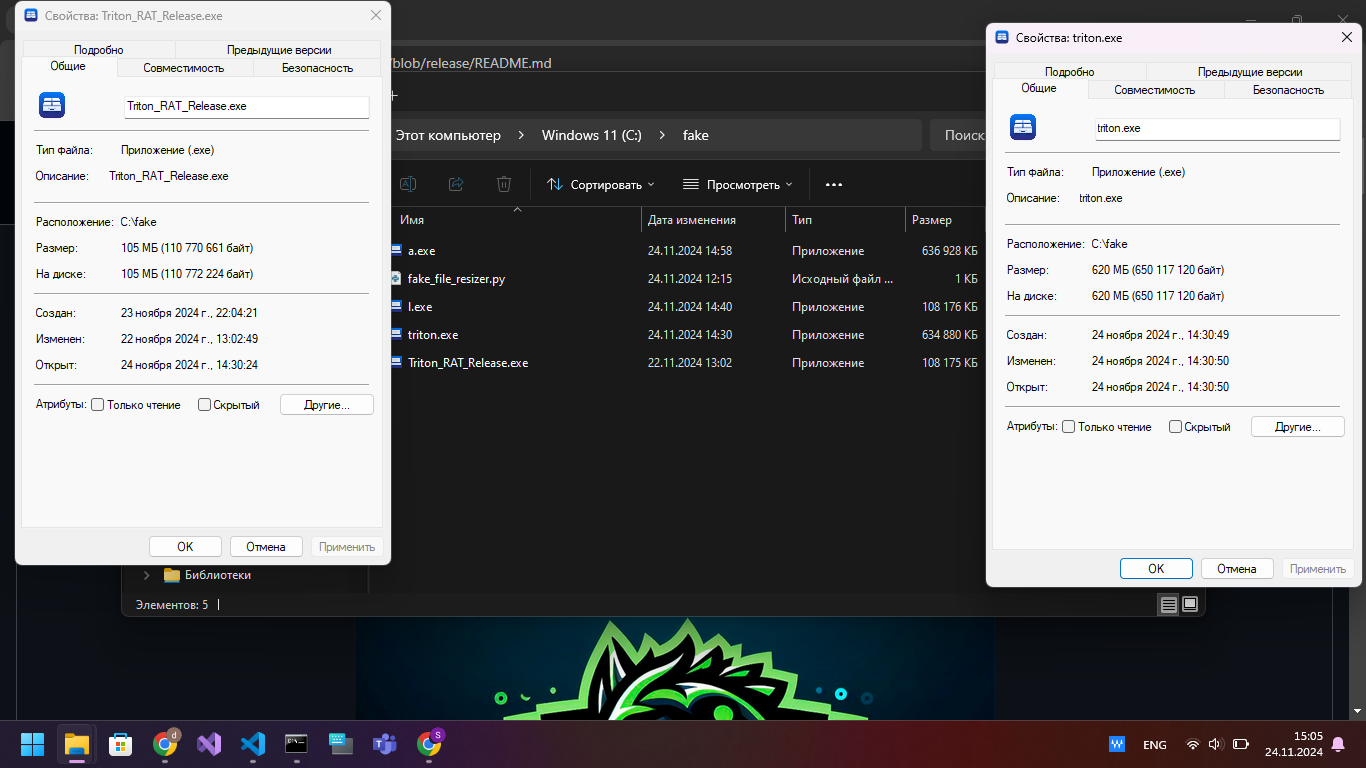
Task: Select the 'triton.exe' file name in Explorer
Action: point(433,335)
